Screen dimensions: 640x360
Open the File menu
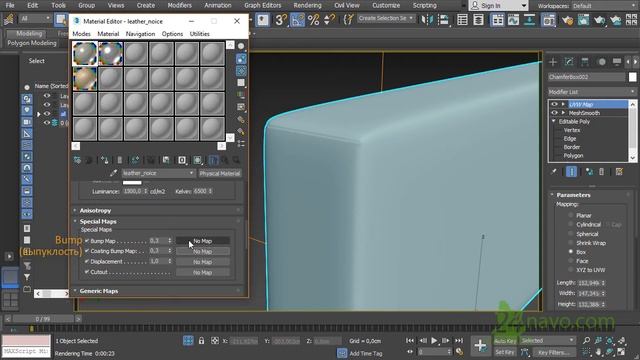point(10,5)
